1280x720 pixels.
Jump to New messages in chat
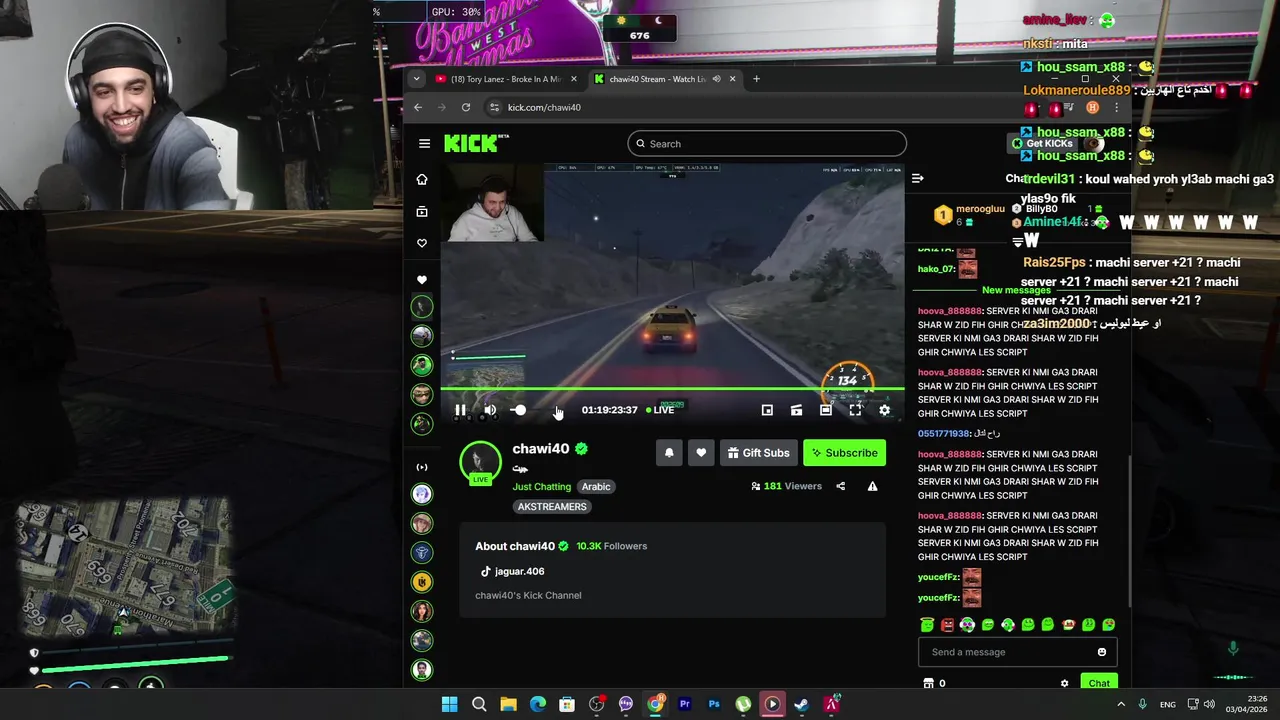(1016, 290)
